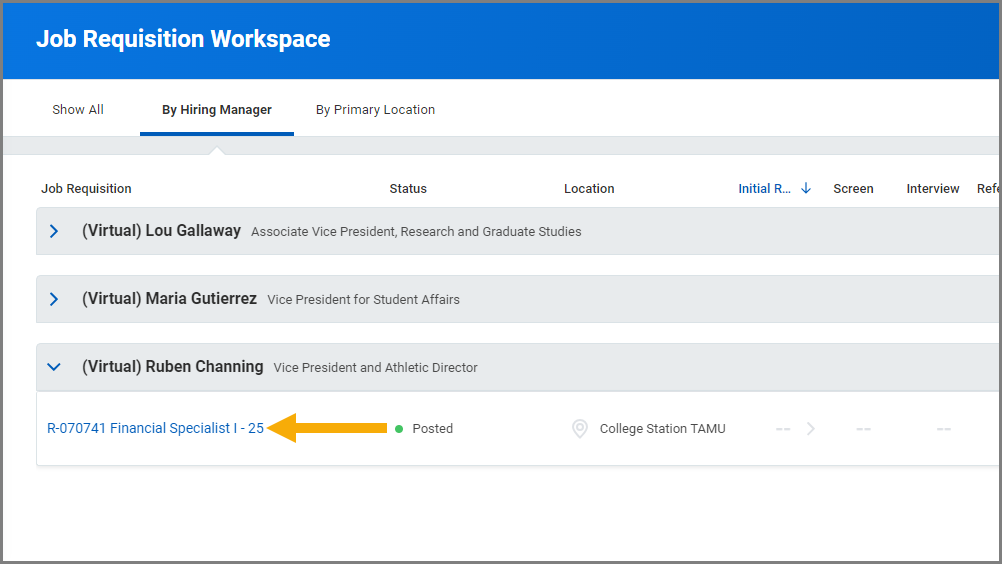The height and width of the screenshot is (564, 1002).
Task: Click the Interview column header
Action: pyautogui.click(x=932, y=188)
